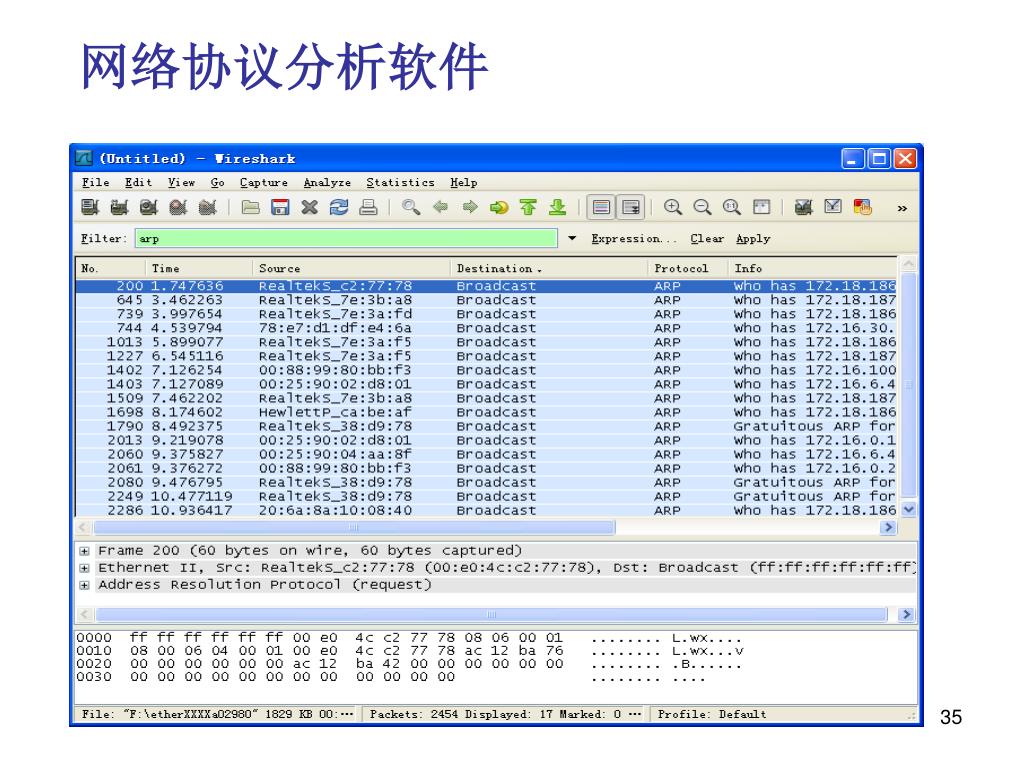This screenshot has height=768, width=1024.
Task: Open display filters toolbar icon
Action: click(833, 208)
